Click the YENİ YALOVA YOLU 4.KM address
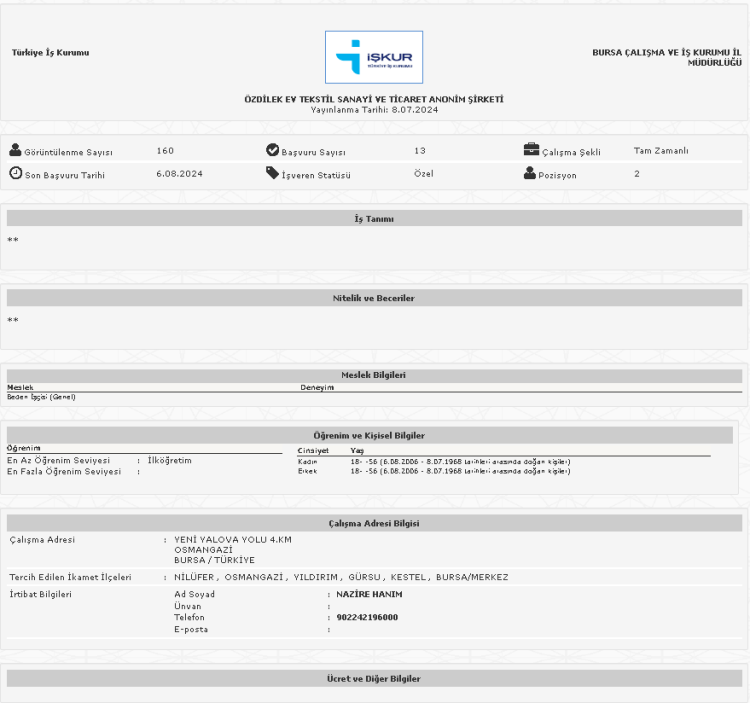 pos(233,540)
